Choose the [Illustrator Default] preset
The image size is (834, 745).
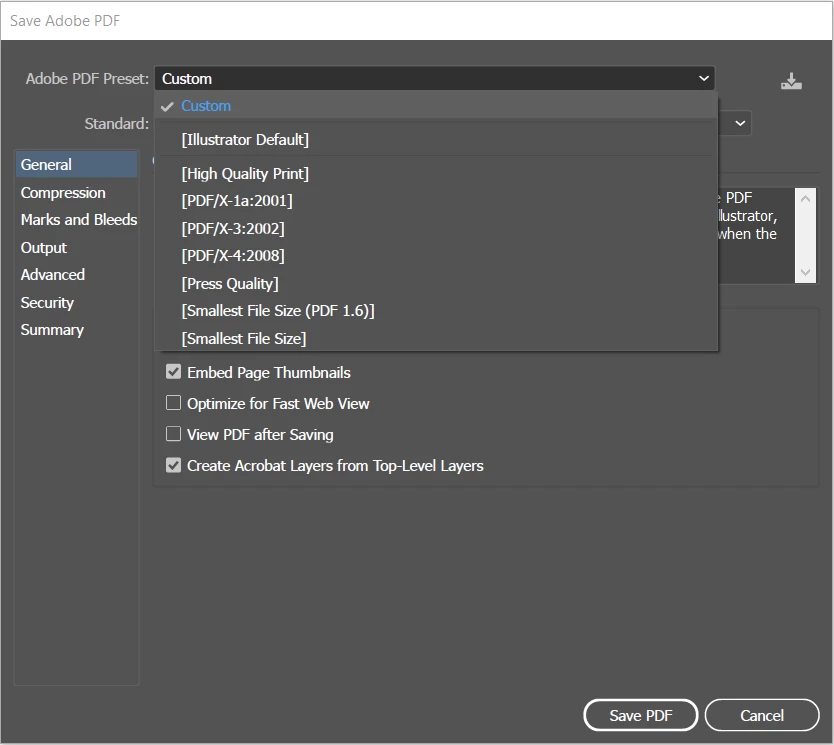436,140
